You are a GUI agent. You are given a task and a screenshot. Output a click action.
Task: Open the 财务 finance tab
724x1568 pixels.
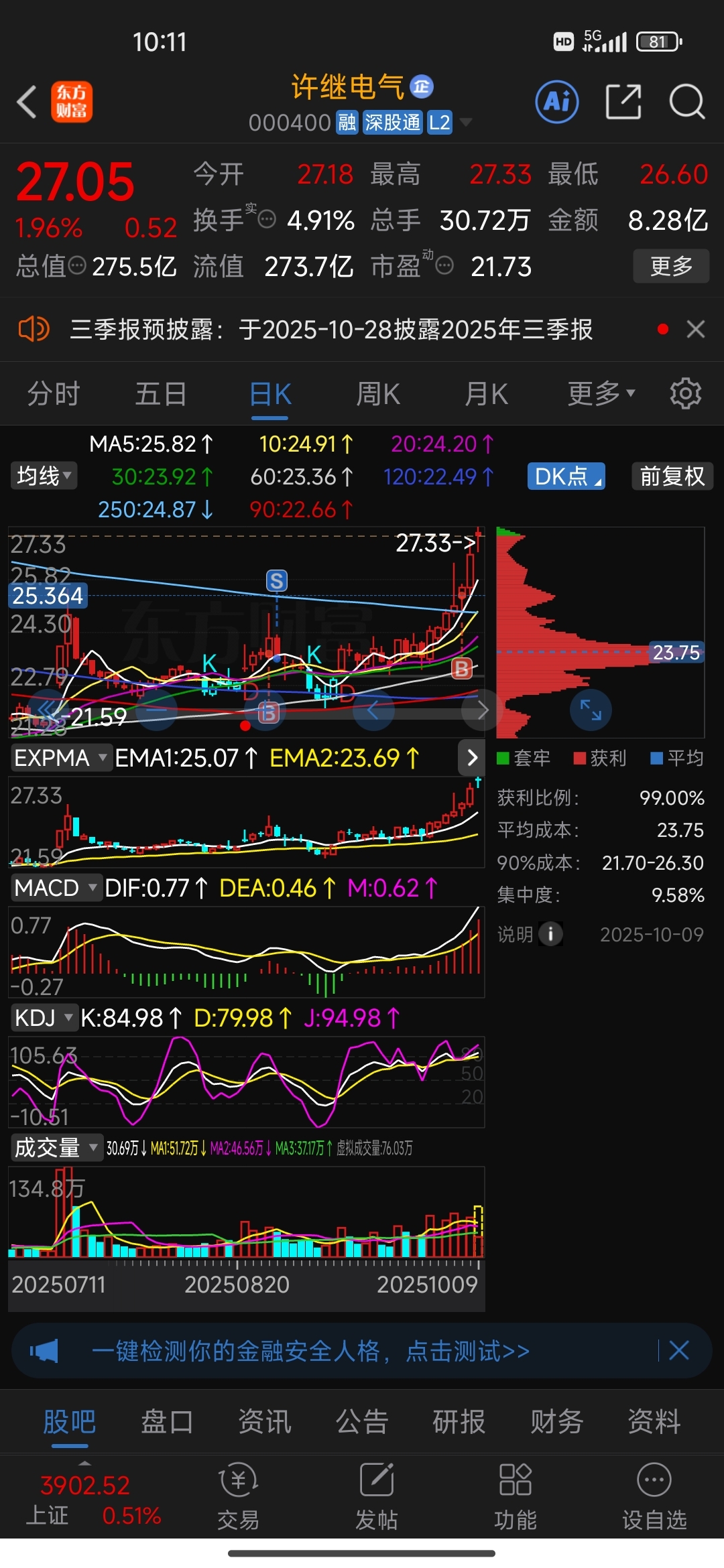pos(557,1421)
